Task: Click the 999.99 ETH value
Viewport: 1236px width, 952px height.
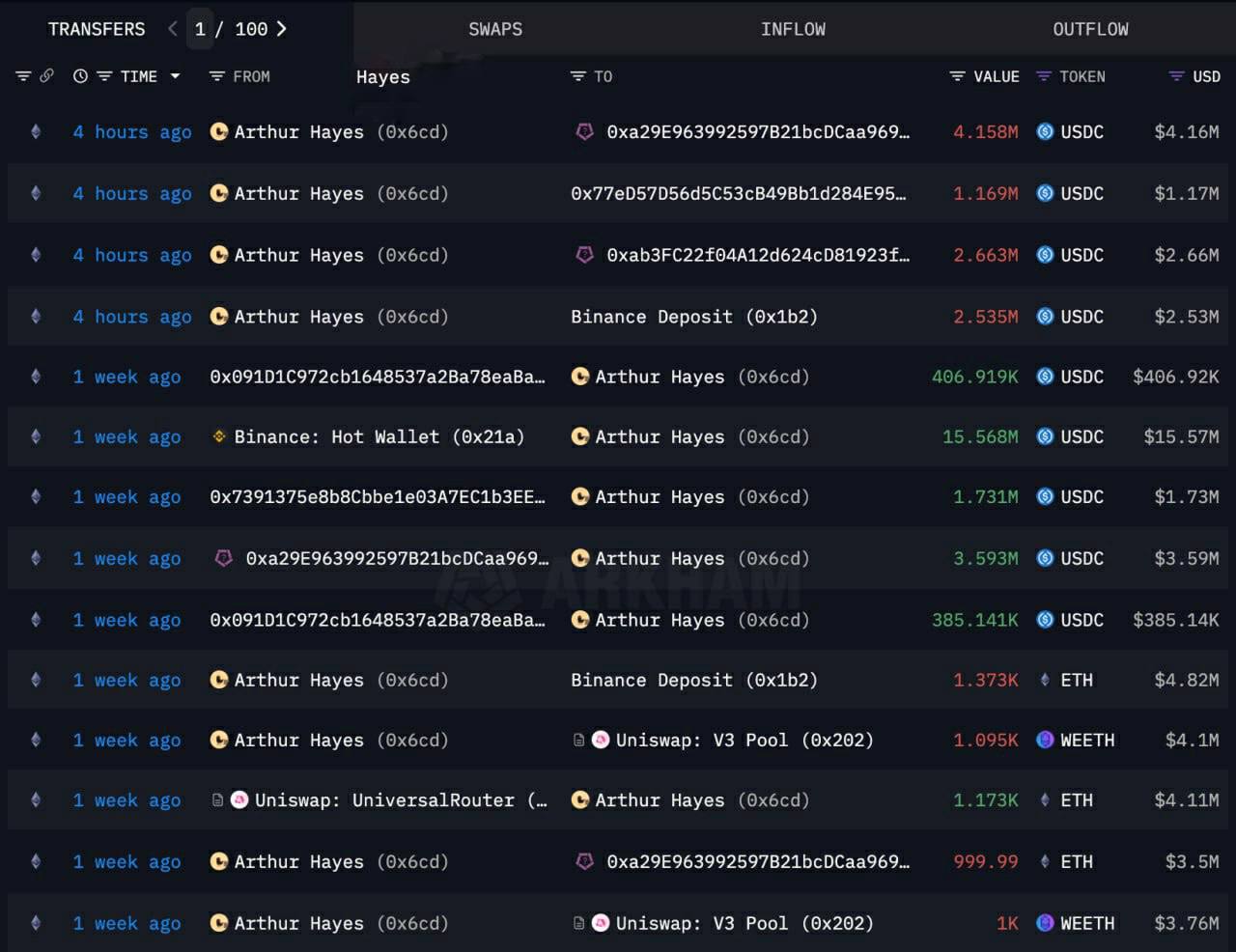Action: [985, 861]
